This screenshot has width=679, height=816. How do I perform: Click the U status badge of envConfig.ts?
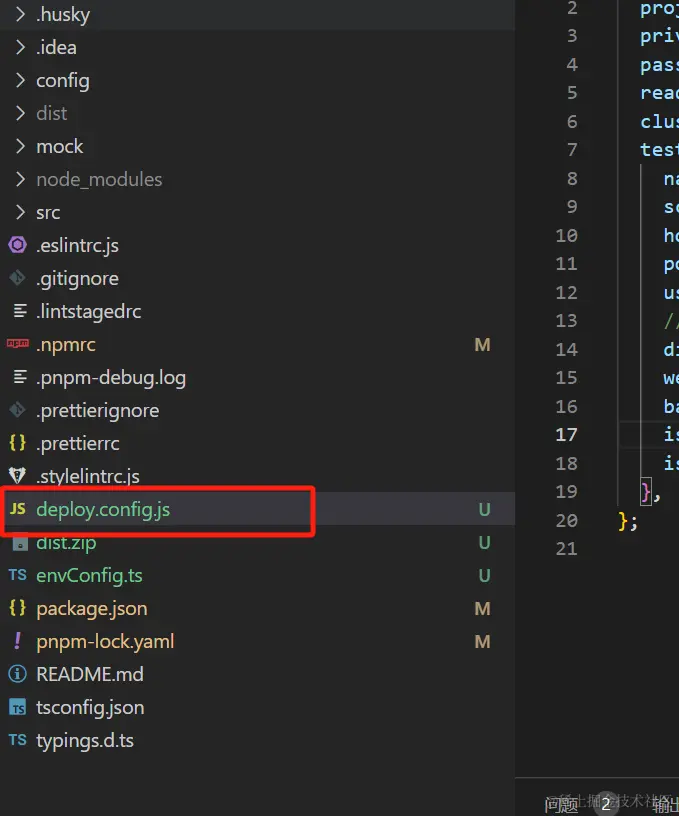484,576
